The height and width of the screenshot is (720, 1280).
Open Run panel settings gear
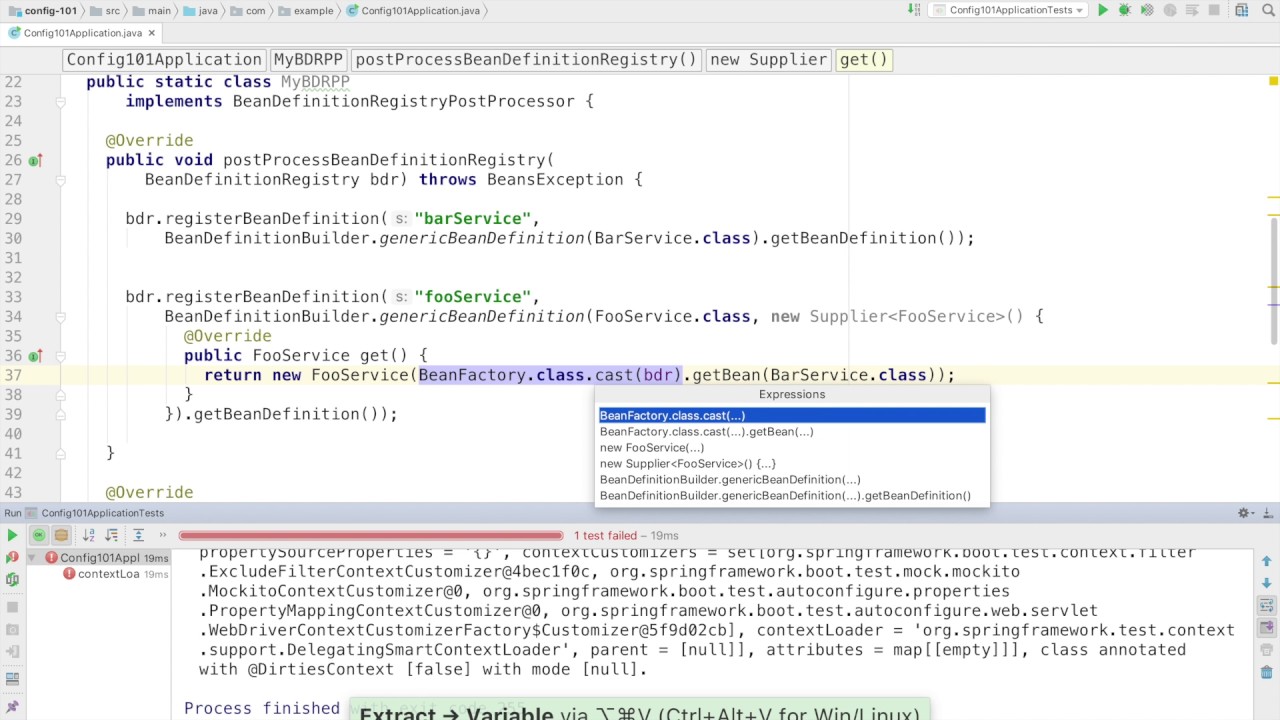click(x=1245, y=513)
